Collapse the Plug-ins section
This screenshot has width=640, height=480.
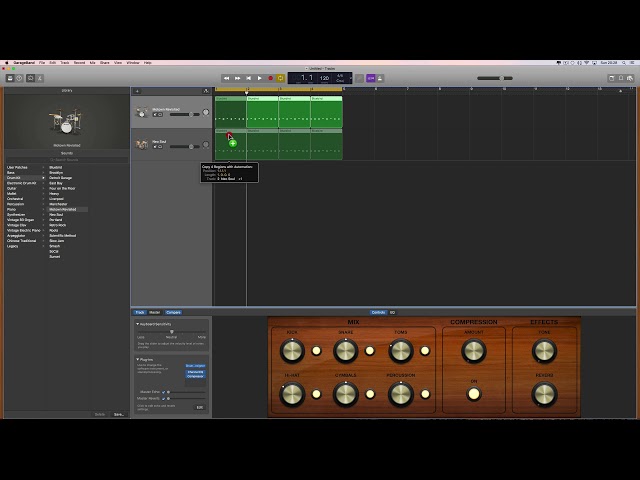[x=138, y=359]
